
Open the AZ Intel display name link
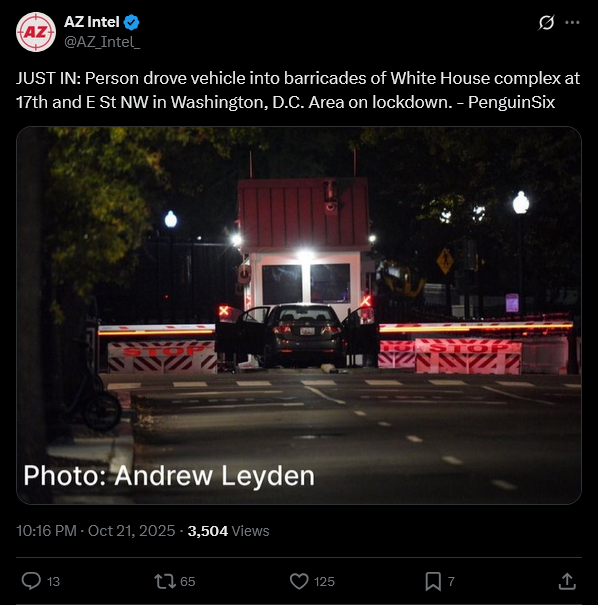tap(92, 22)
